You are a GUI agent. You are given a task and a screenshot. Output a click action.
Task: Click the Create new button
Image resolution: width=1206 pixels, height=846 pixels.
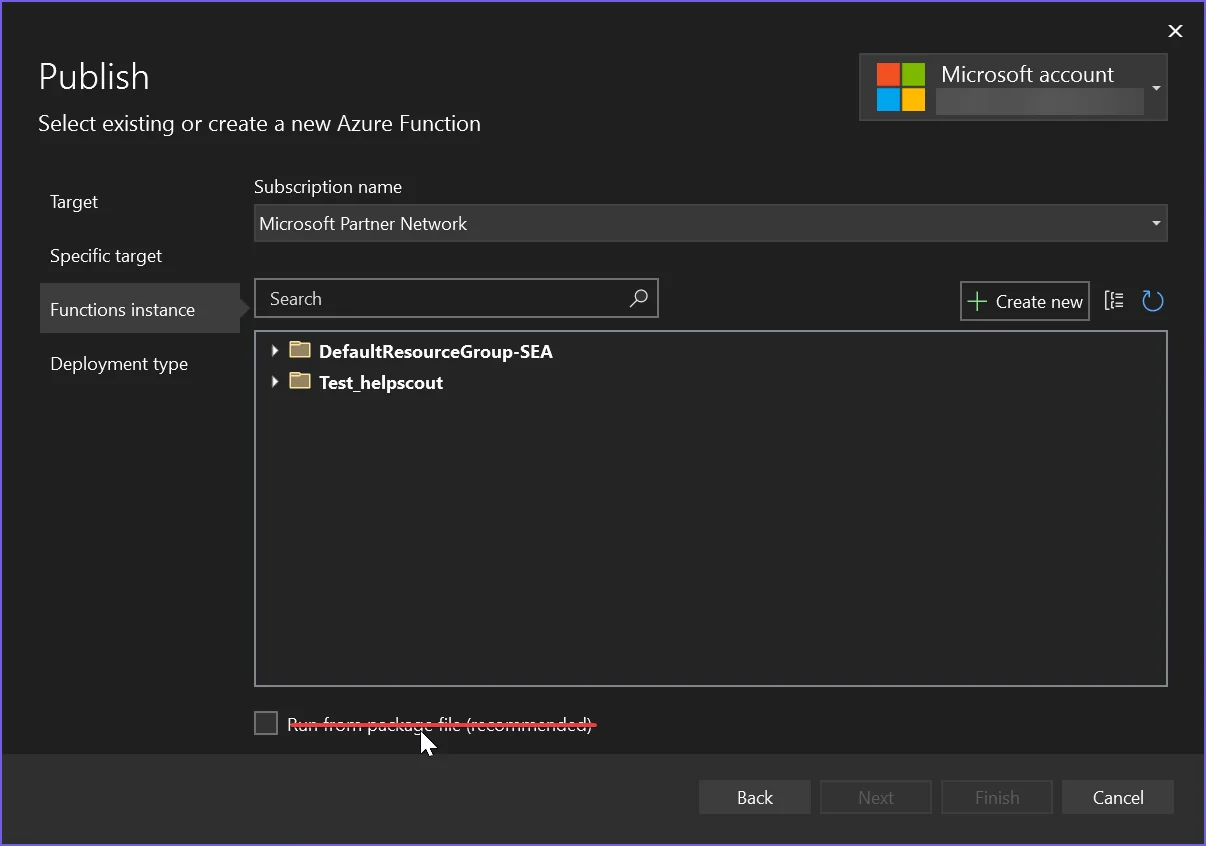1025,301
